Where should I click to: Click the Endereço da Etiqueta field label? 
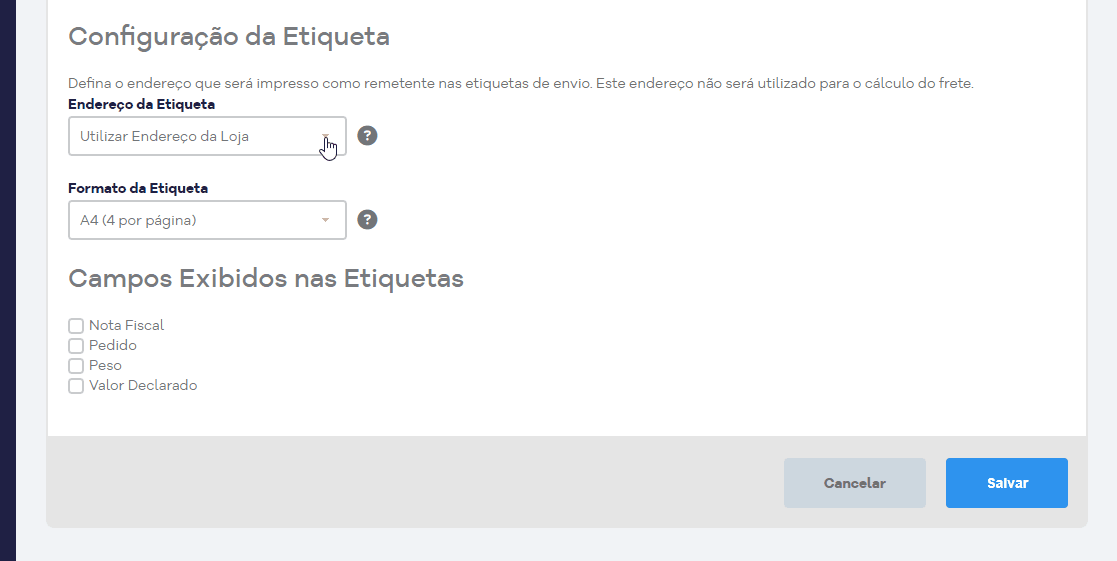pos(142,104)
